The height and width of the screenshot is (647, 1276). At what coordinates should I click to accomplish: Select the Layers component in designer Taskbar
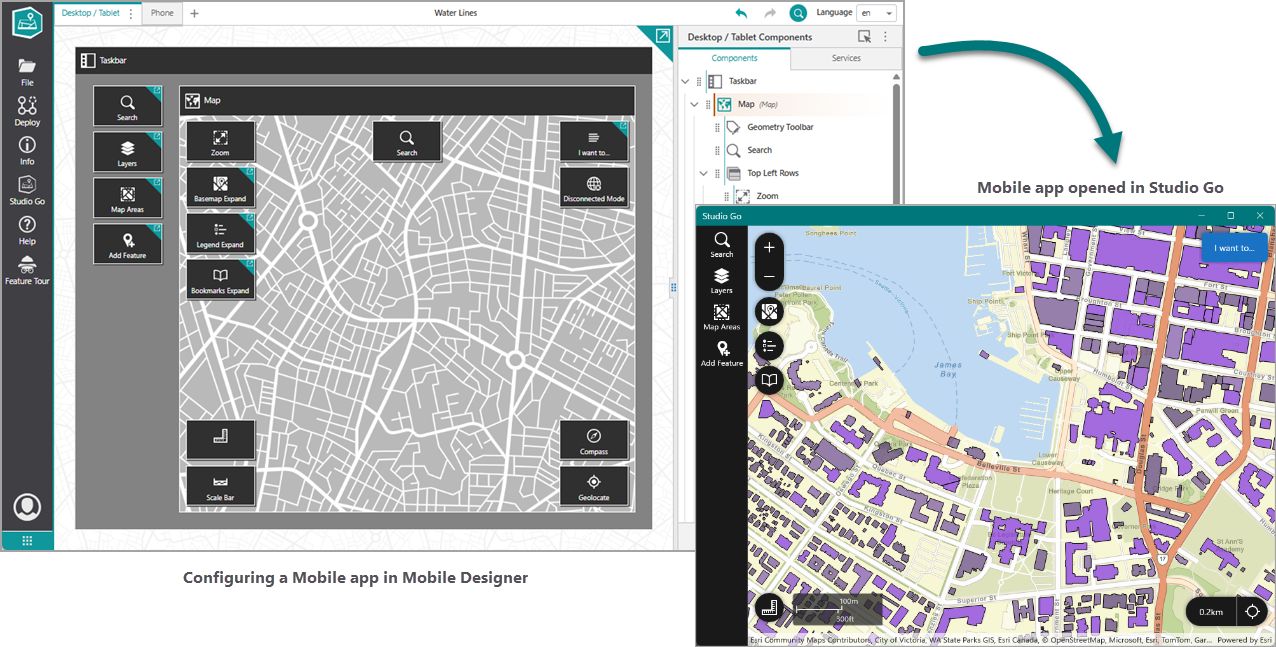(x=127, y=152)
